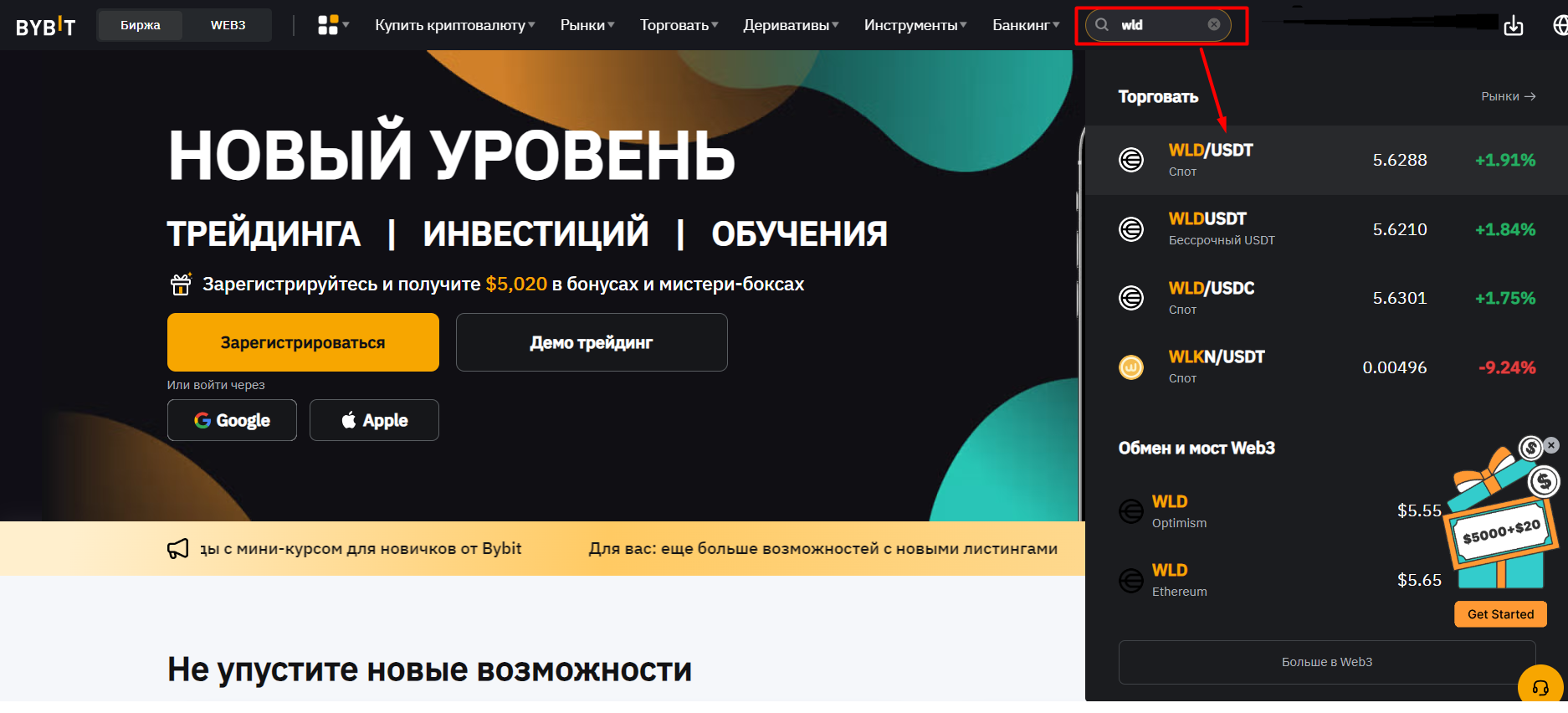Screen dimensions: 1568x713
Task: Open the Инструменты dropdown
Action: coord(915,25)
